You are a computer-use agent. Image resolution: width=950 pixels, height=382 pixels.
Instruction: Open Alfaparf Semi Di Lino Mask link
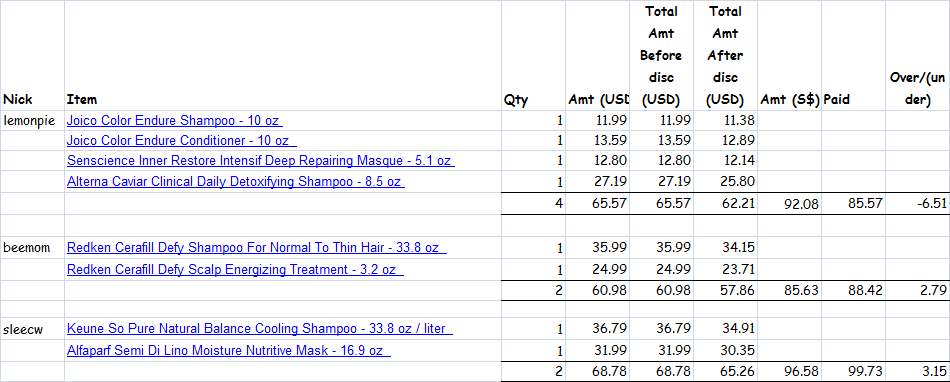tap(229, 351)
